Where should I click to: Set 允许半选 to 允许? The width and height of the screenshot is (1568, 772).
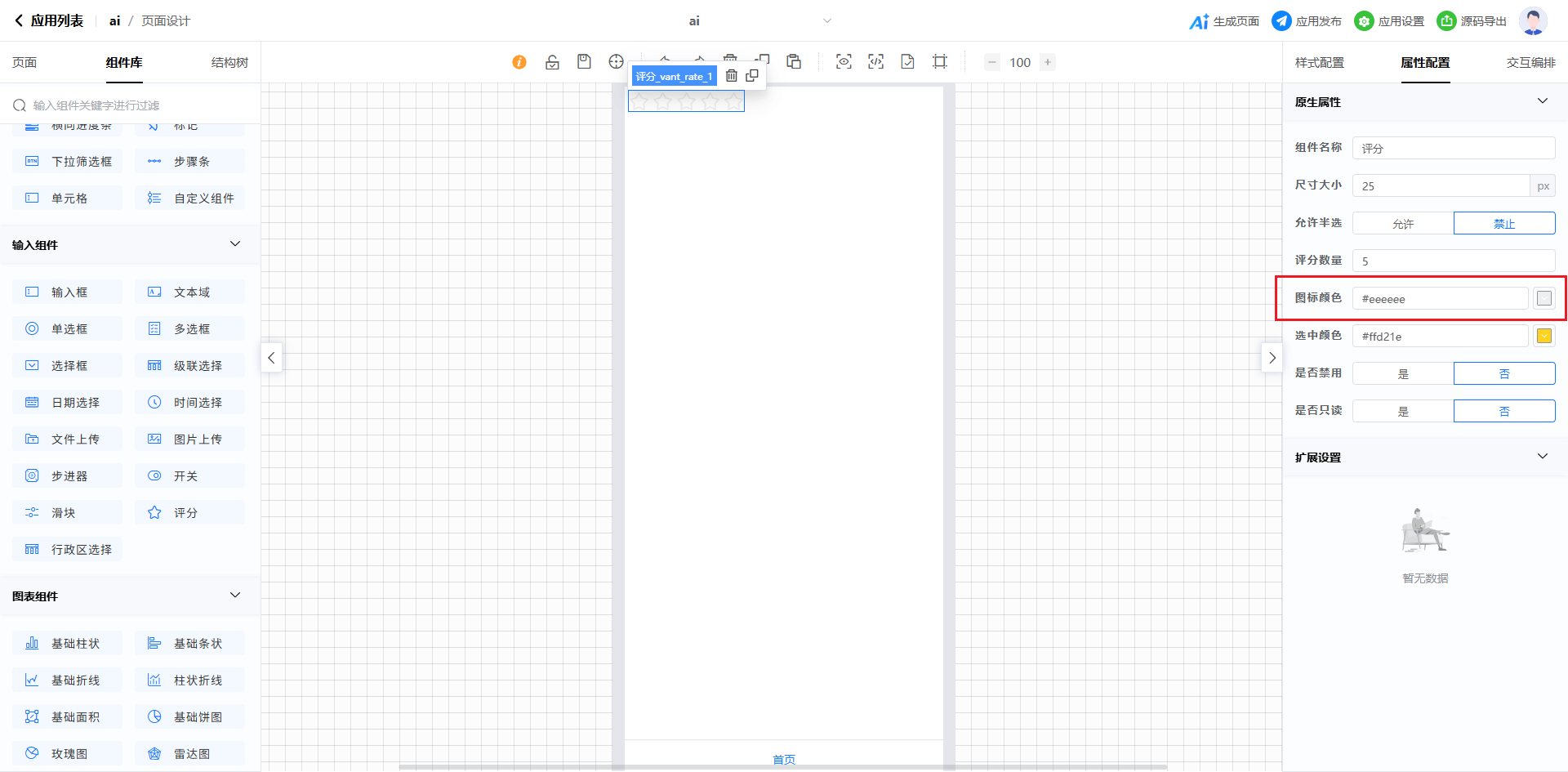click(x=1403, y=224)
